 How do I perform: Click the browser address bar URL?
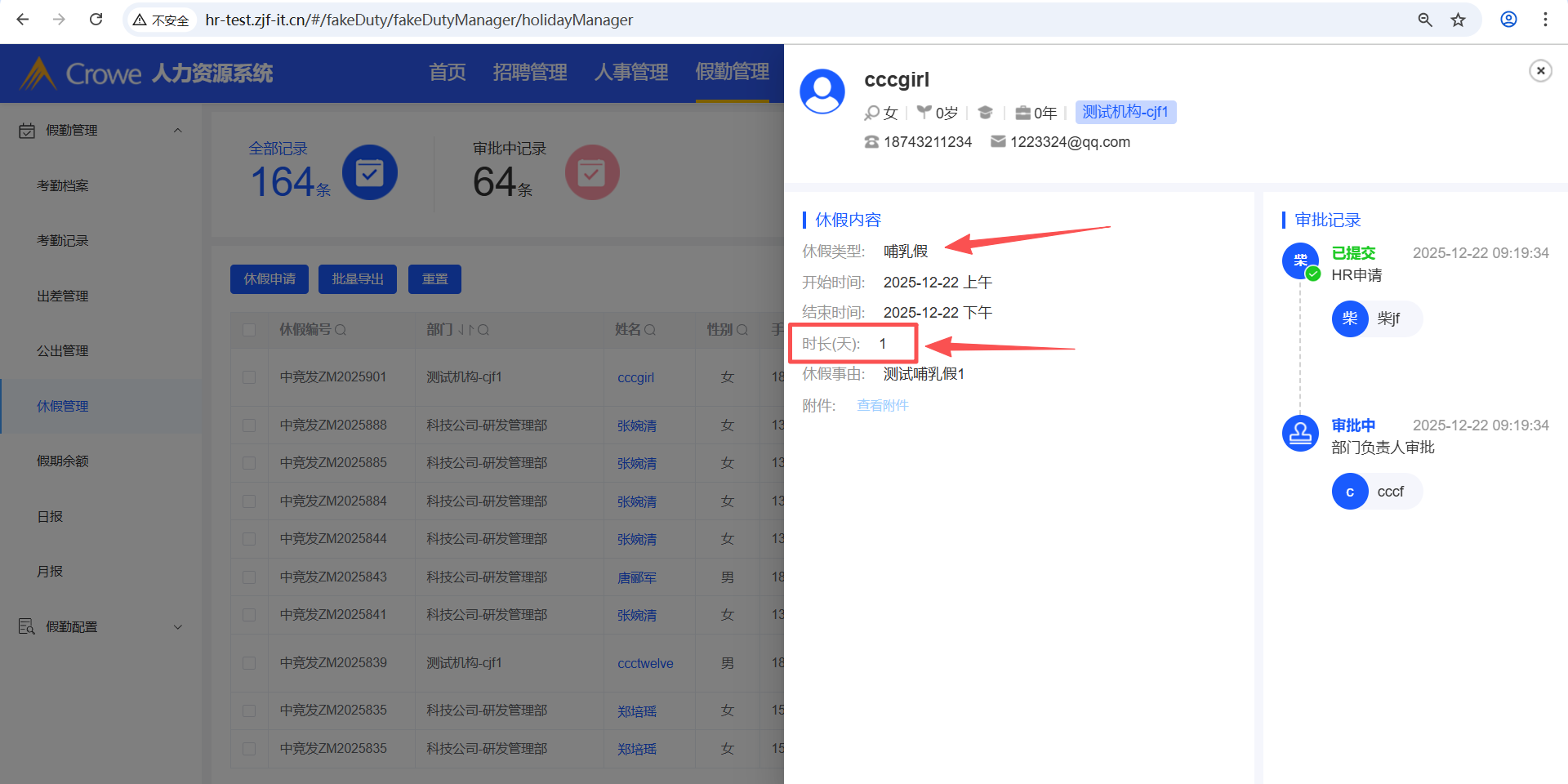click(x=419, y=20)
